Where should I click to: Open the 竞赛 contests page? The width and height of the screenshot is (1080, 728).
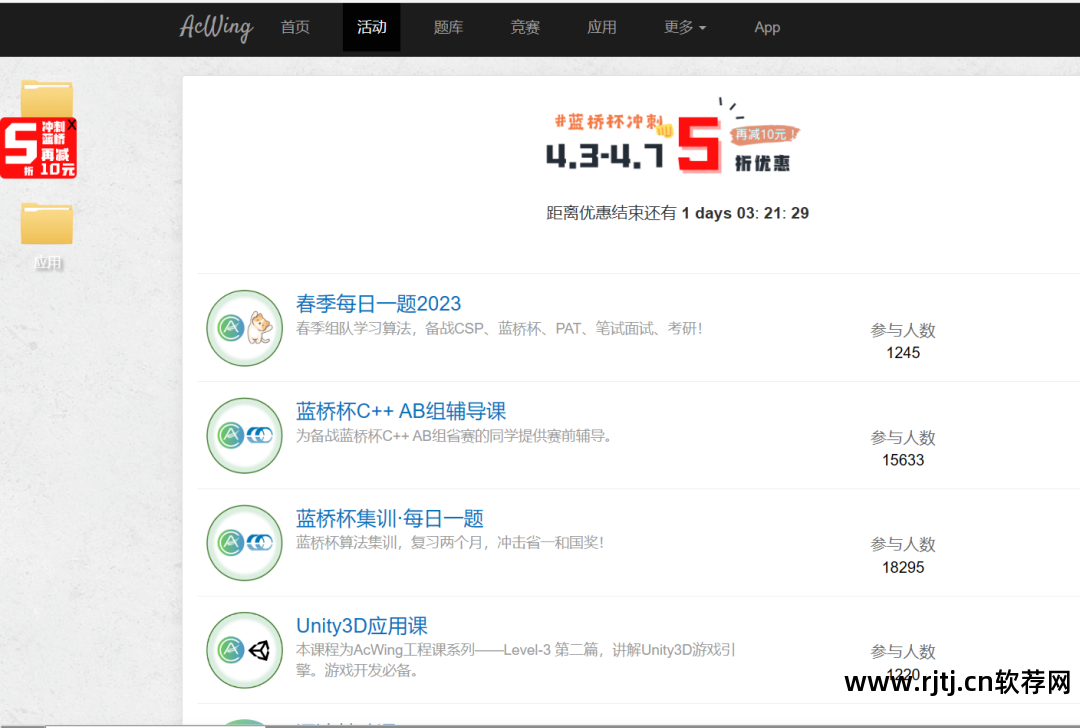click(525, 28)
